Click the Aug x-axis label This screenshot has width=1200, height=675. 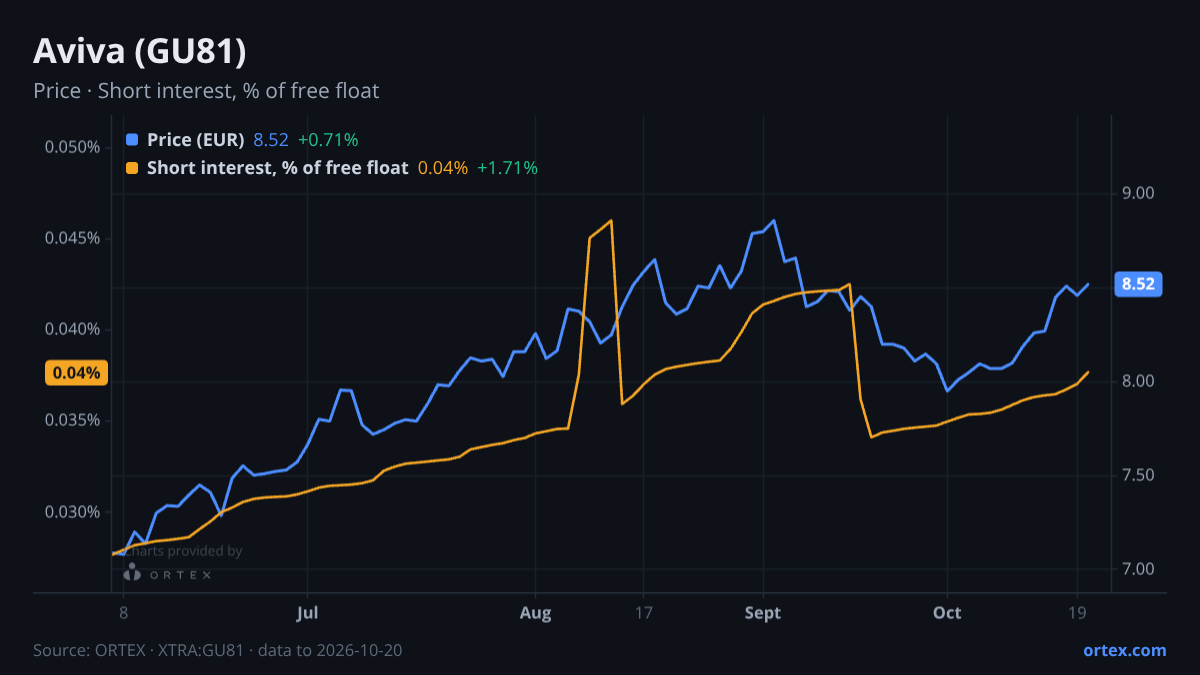tap(536, 612)
